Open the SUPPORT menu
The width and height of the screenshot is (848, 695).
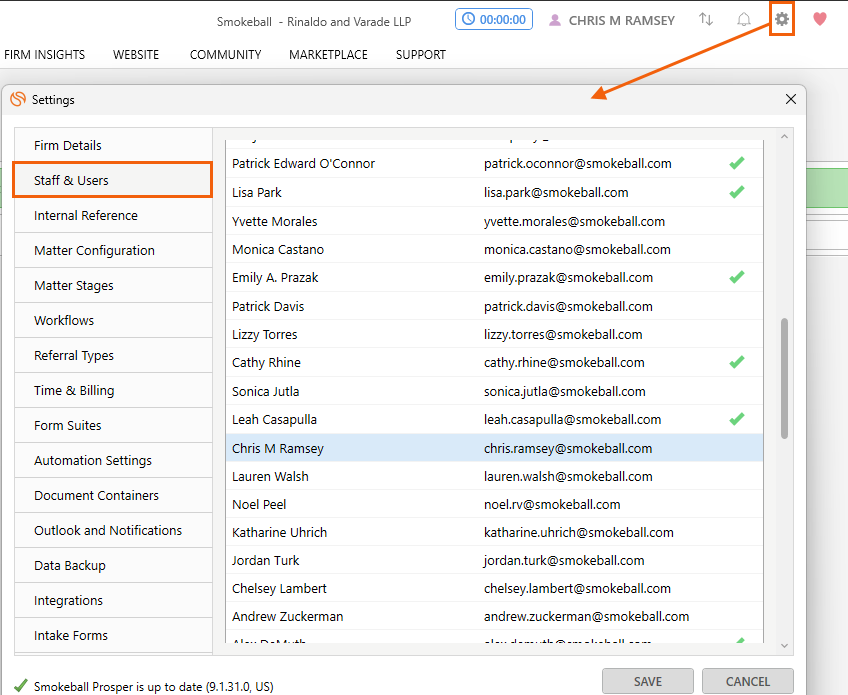pyautogui.click(x=421, y=55)
